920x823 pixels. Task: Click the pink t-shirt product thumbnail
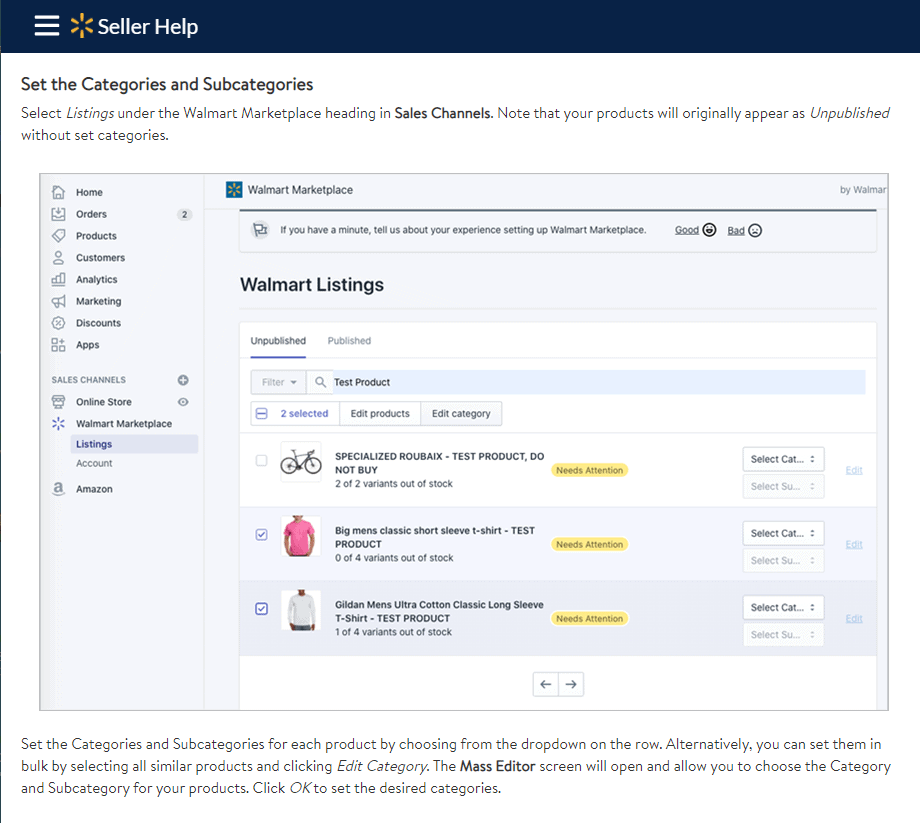[301, 536]
